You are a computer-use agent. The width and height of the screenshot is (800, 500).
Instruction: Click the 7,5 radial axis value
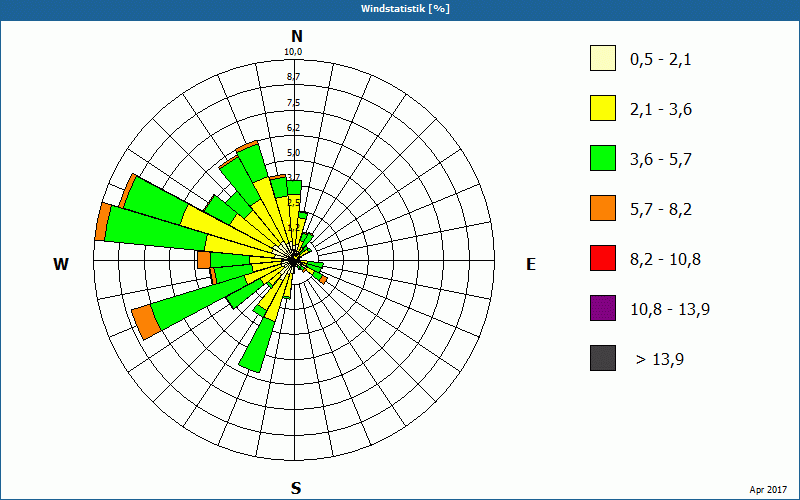(293, 103)
